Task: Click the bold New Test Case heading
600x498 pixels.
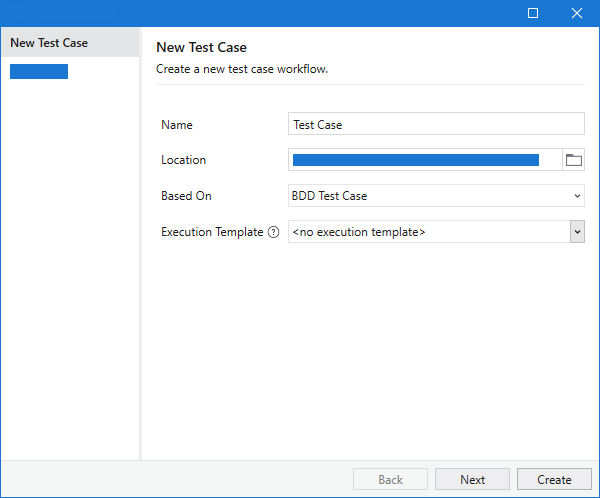Action: coord(201,47)
